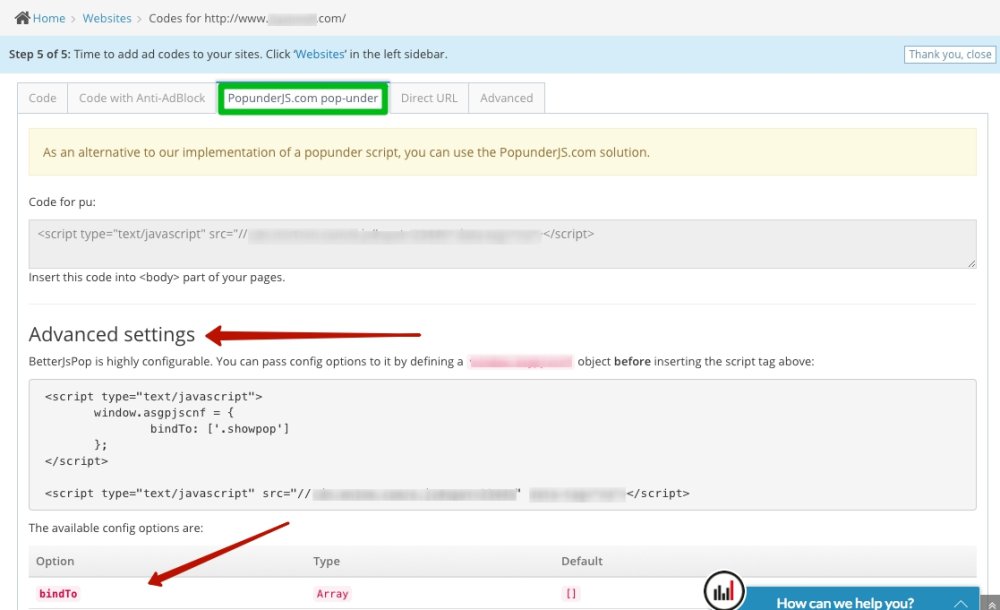Click the bindTo option cell
This screenshot has height=610, width=1000.
(x=58, y=593)
